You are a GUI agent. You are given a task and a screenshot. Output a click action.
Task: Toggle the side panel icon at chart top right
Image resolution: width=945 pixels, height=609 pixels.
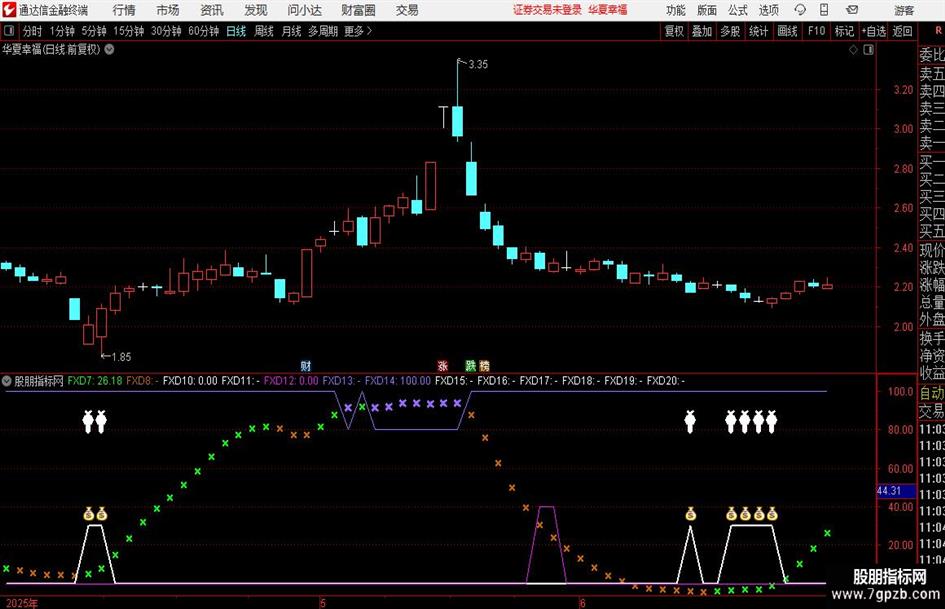click(868, 50)
